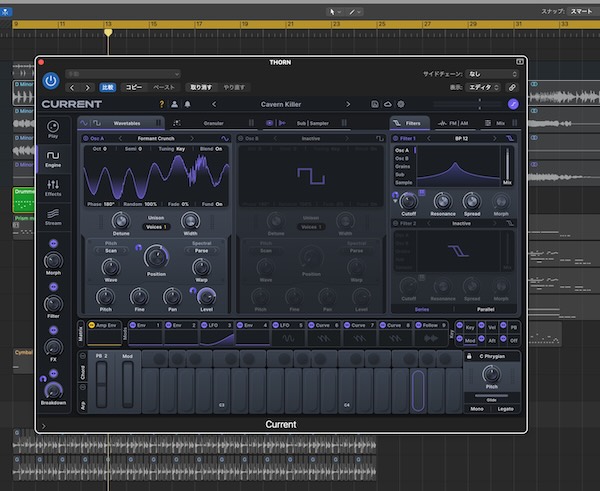Click the pointer tool in the DAW toolbar

coord(332,12)
